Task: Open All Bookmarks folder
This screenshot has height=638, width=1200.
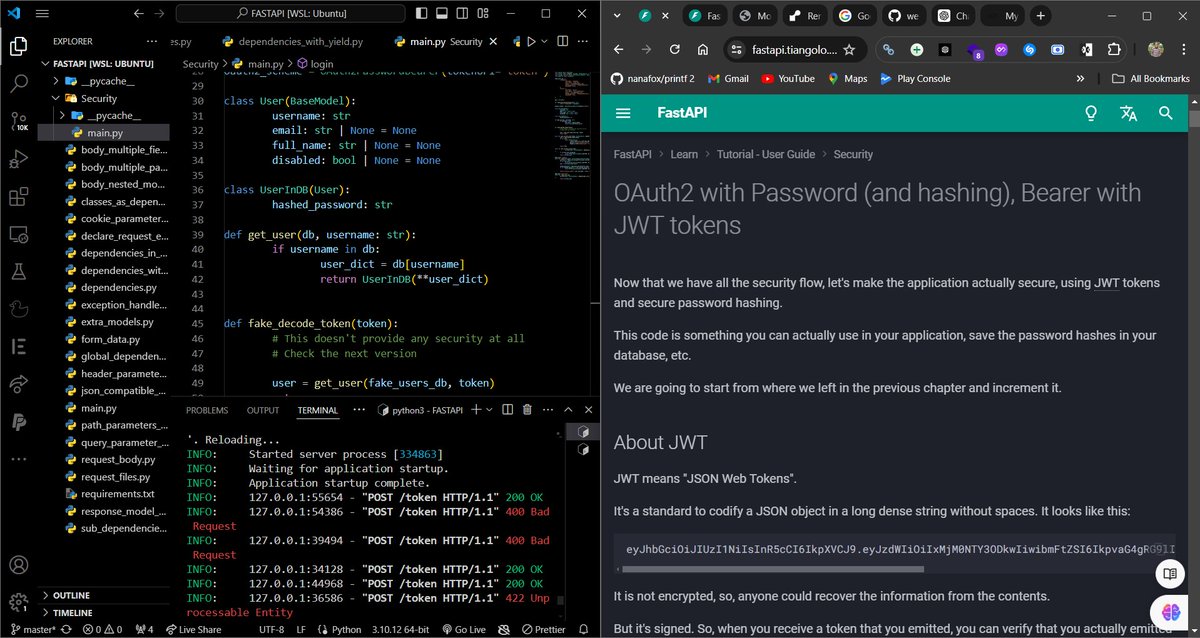Action: [1150, 78]
